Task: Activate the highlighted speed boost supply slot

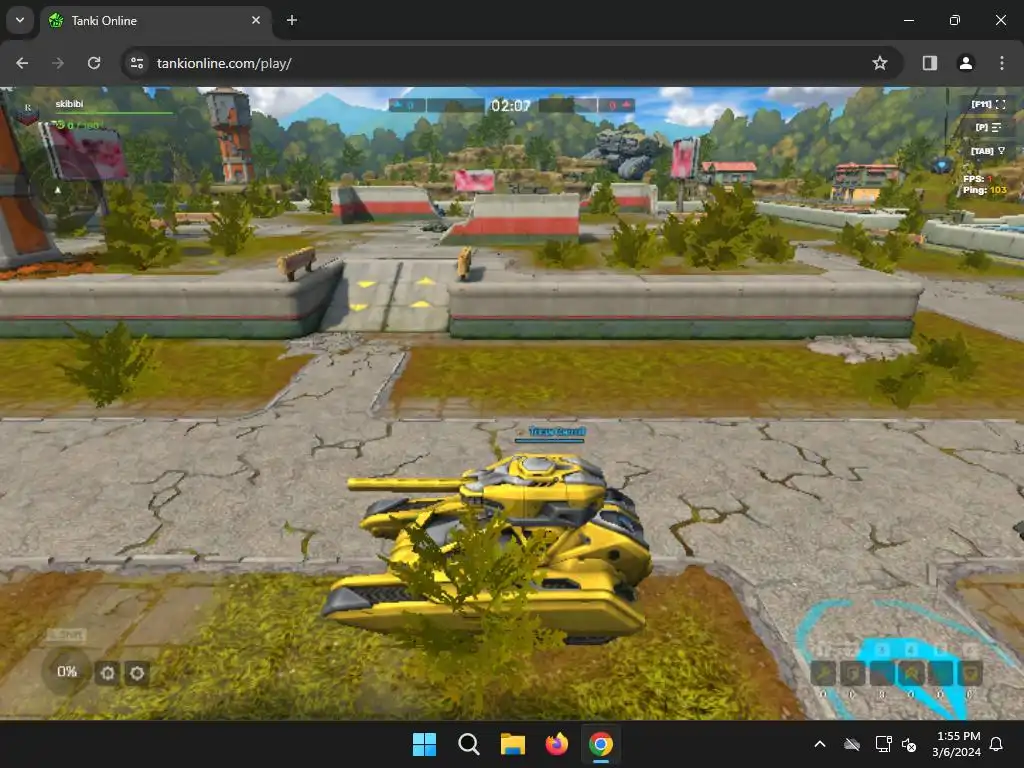Action: pyautogui.click(x=911, y=673)
